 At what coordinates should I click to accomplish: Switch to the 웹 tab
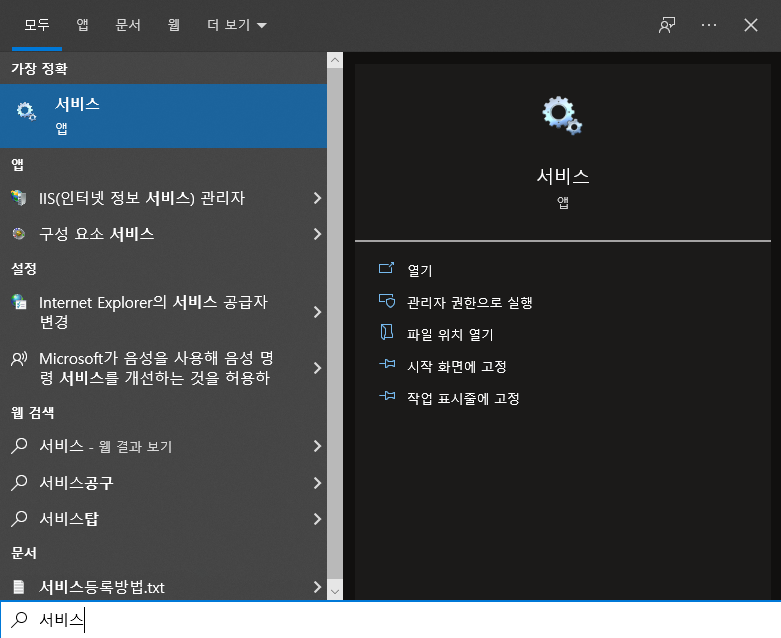click(x=173, y=25)
